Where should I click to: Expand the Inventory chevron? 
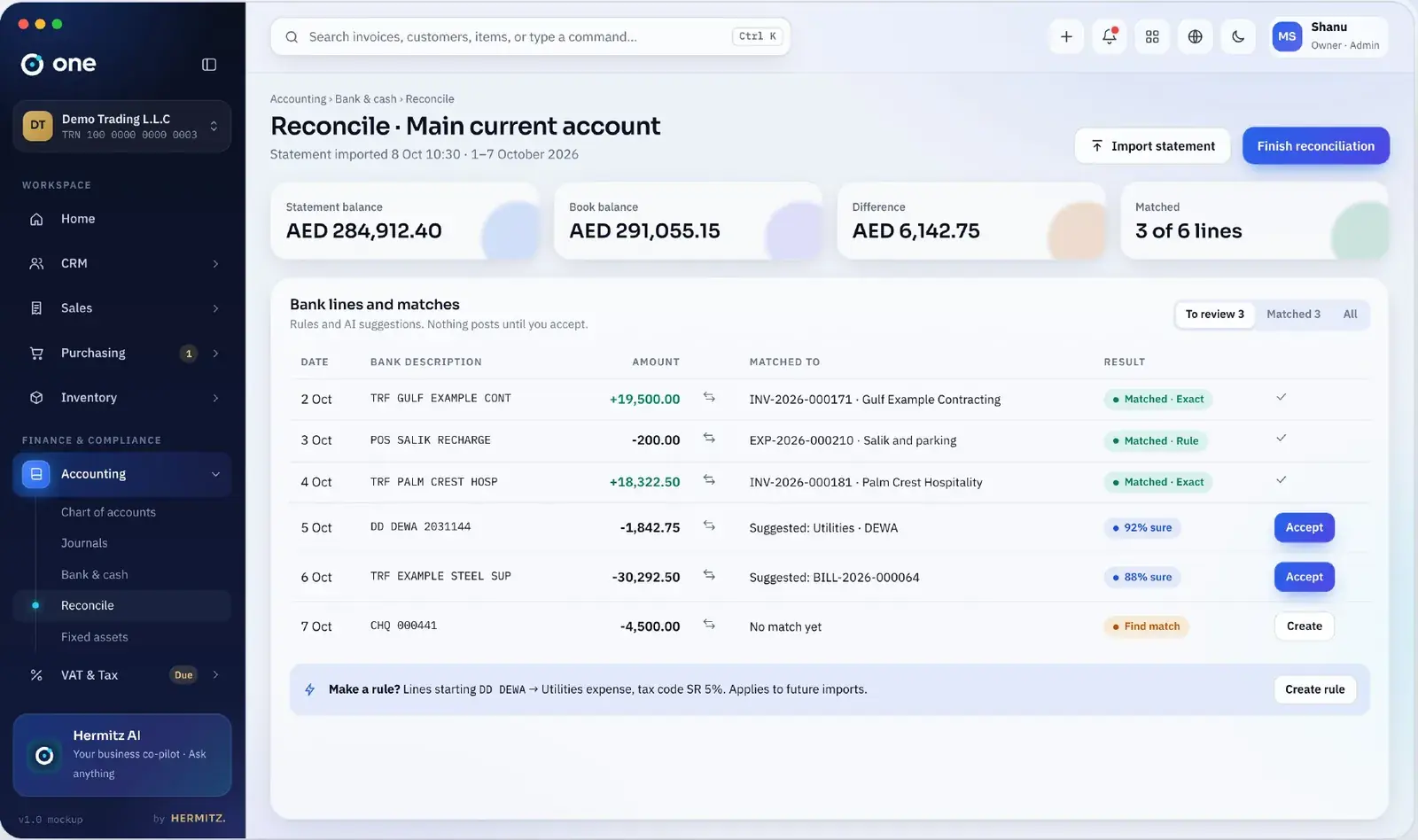(215, 398)
